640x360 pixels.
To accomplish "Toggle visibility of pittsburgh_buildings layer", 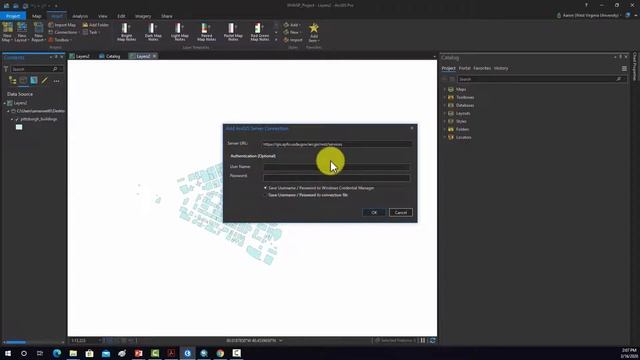I will (x=17, y=119).
